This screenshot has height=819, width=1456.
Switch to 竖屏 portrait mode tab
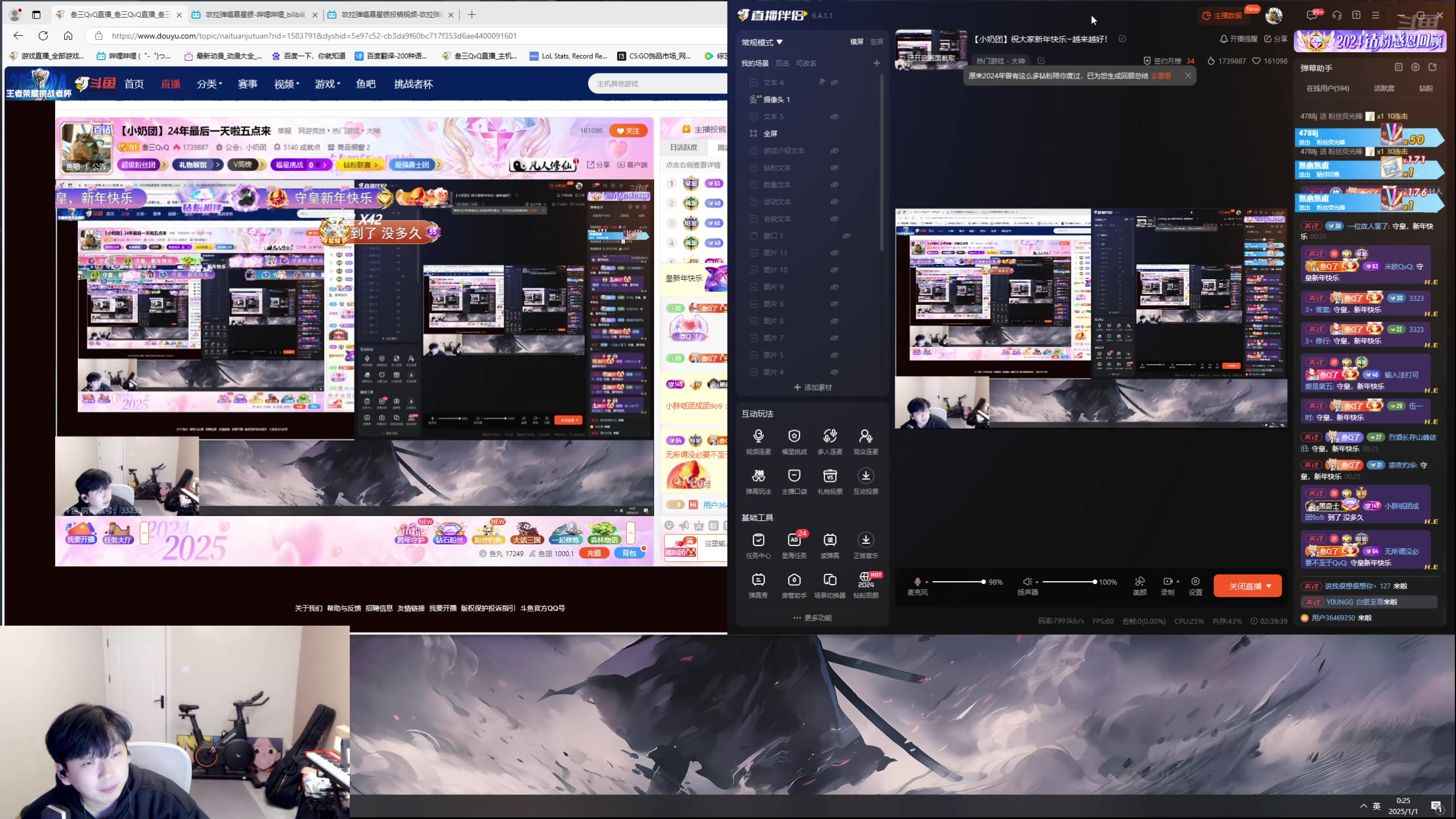876,42
